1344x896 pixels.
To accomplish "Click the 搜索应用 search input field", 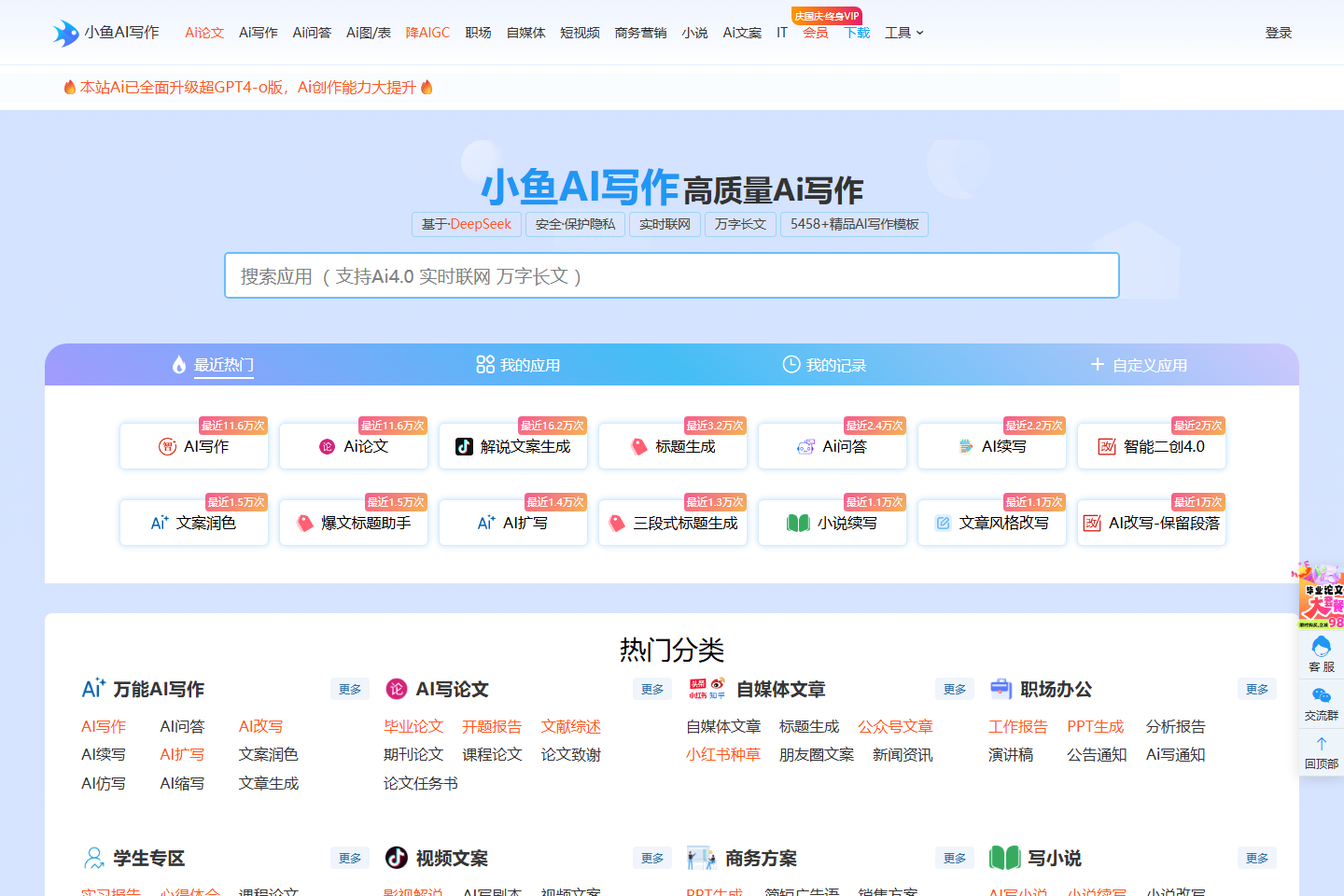I will tap(672, 275).
